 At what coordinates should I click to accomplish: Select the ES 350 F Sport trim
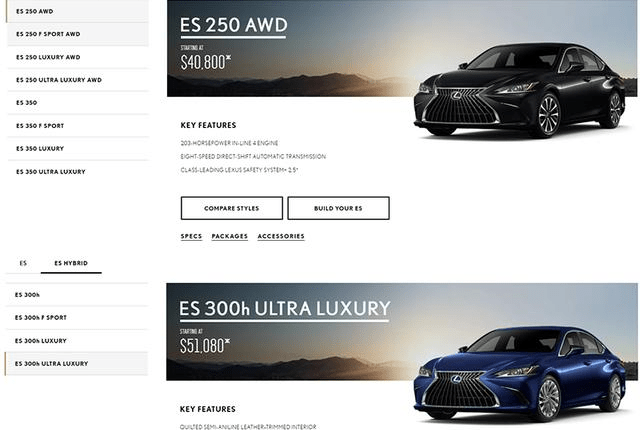(78, 126)
